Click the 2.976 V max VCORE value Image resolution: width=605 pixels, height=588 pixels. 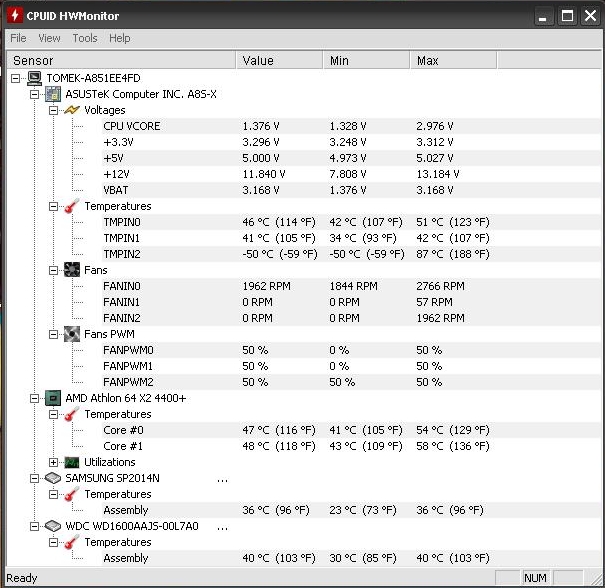(x=435, y=126)
